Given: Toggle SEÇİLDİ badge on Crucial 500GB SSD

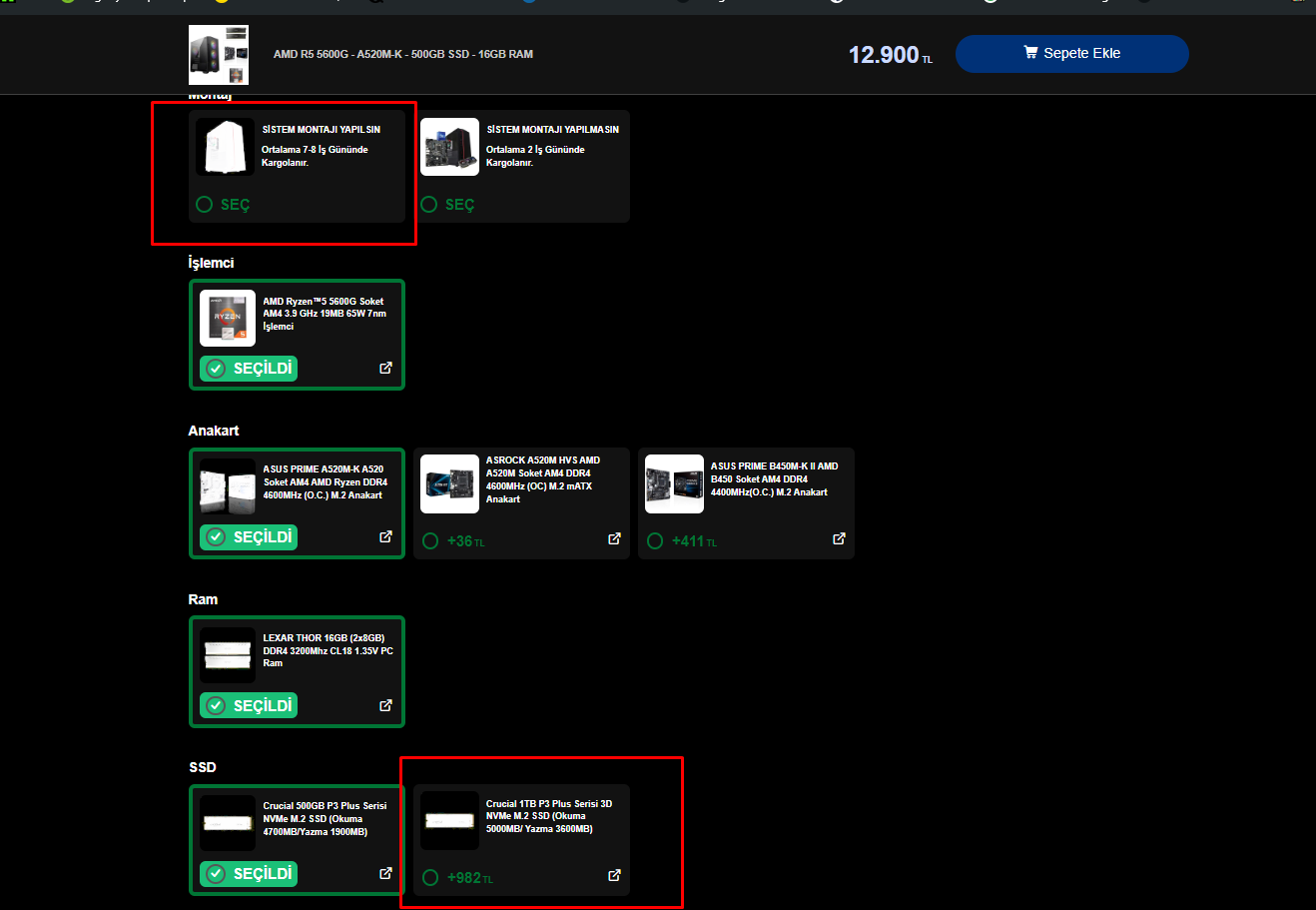Looking at the screenshot, I should click(x=249, y=873).
